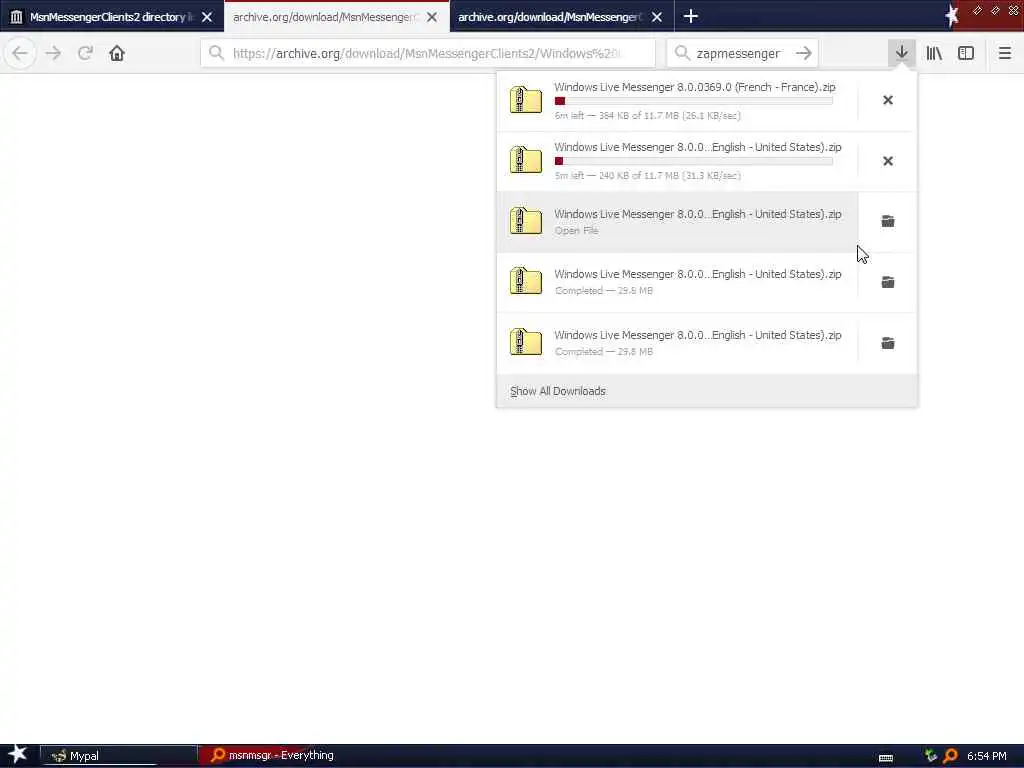Close the MsnMessengerClients2 directory tab

point(207,17)
